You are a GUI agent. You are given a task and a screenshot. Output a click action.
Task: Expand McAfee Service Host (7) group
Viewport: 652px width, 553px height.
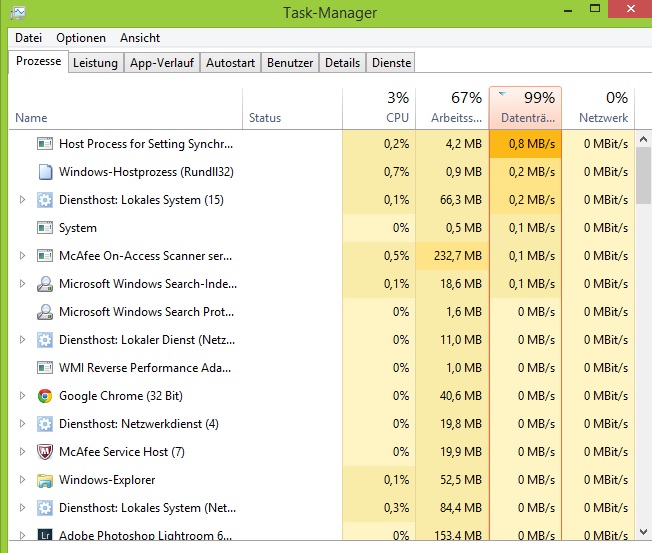[x=22, y=452]
